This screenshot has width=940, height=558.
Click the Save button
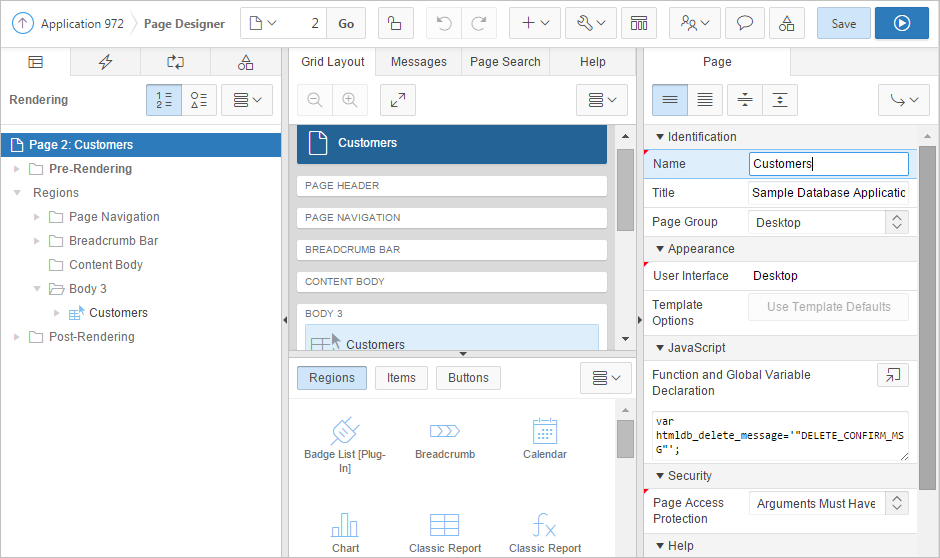pyautogui.click(x=843, y=23)
